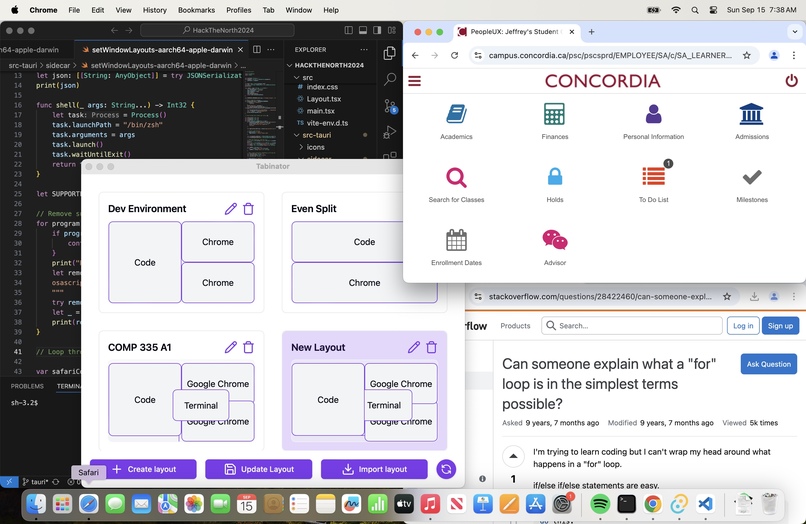Delete the Dev Environment layout
The width and height of the screenshot is (806, 524).
point(248,209)
